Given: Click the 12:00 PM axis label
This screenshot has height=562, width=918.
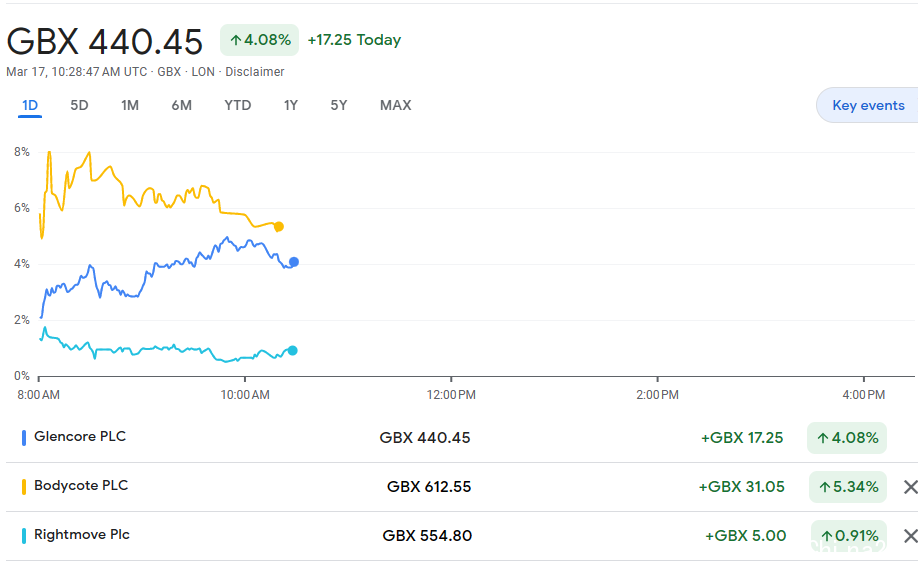Looking at the screenshot, I should tap(451, 395).
